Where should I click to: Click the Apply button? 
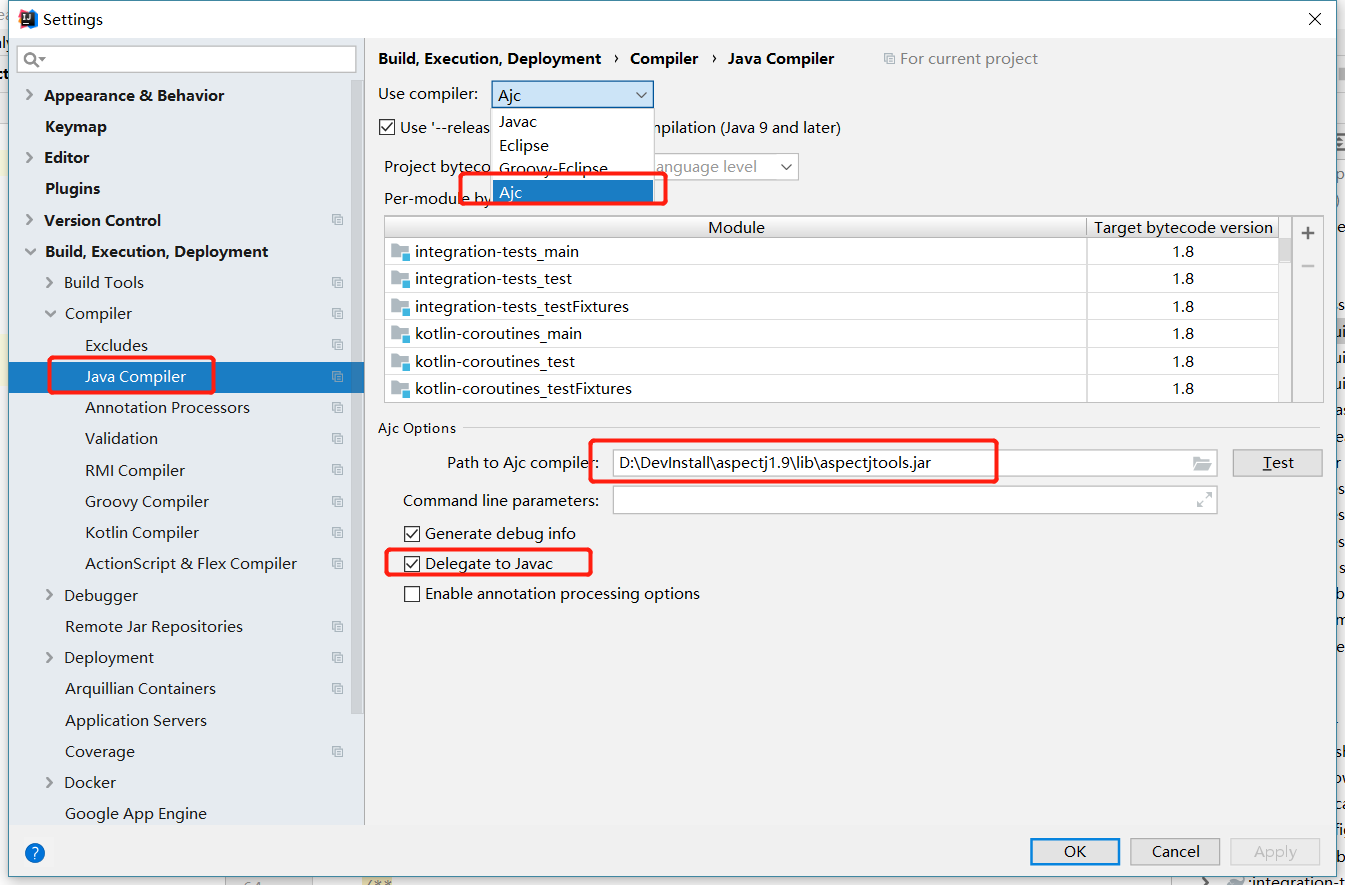pos(1275,852)
